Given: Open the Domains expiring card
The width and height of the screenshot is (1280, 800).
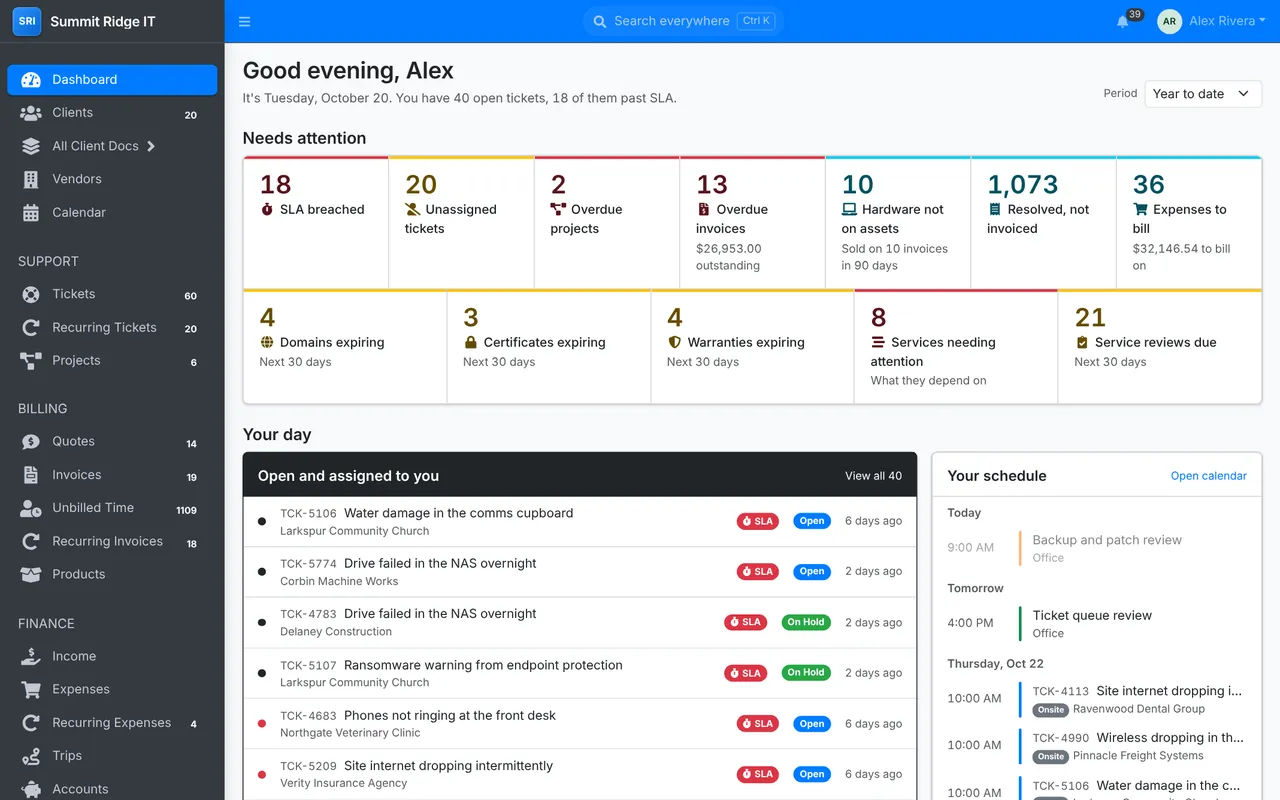Looking at the screenshot, I should pos(345,347).
